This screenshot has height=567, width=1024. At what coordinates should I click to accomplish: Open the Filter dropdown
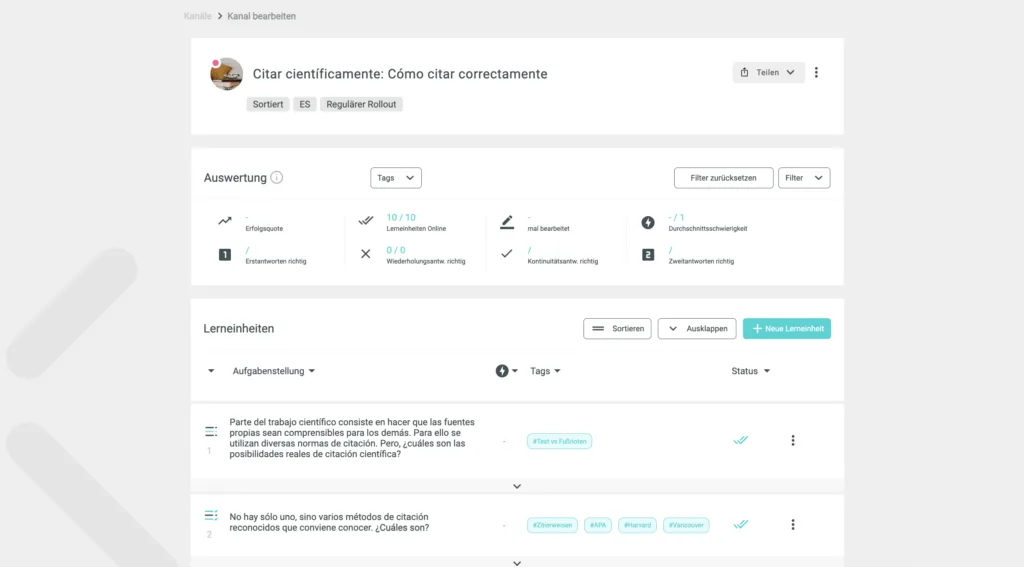804,178
